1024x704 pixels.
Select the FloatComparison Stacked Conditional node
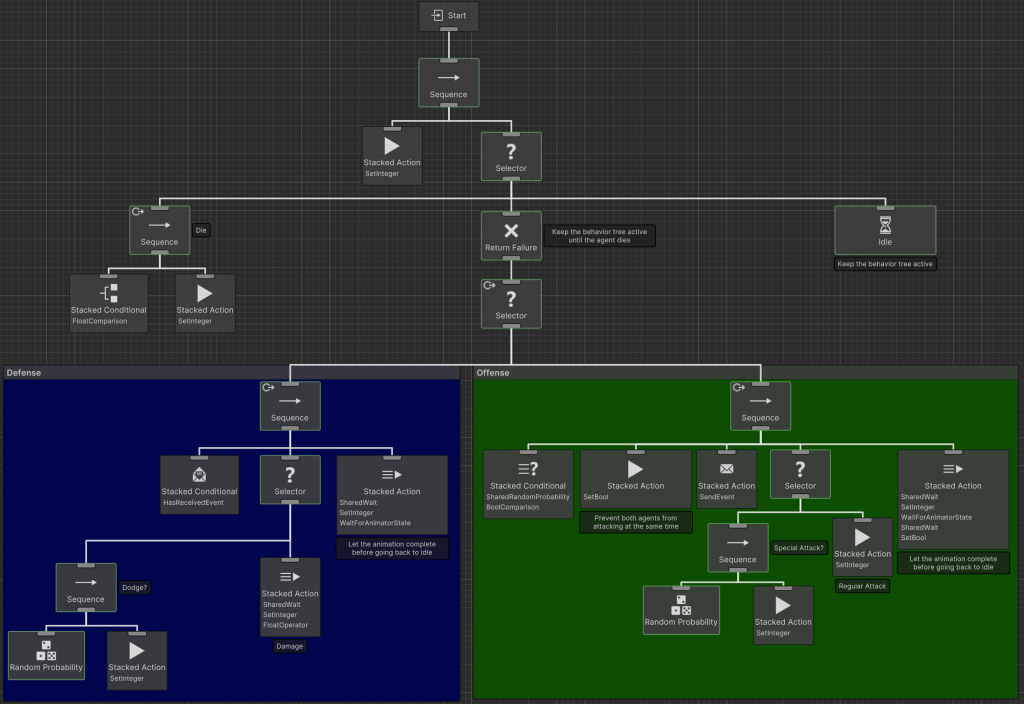[x=109, y=304]
